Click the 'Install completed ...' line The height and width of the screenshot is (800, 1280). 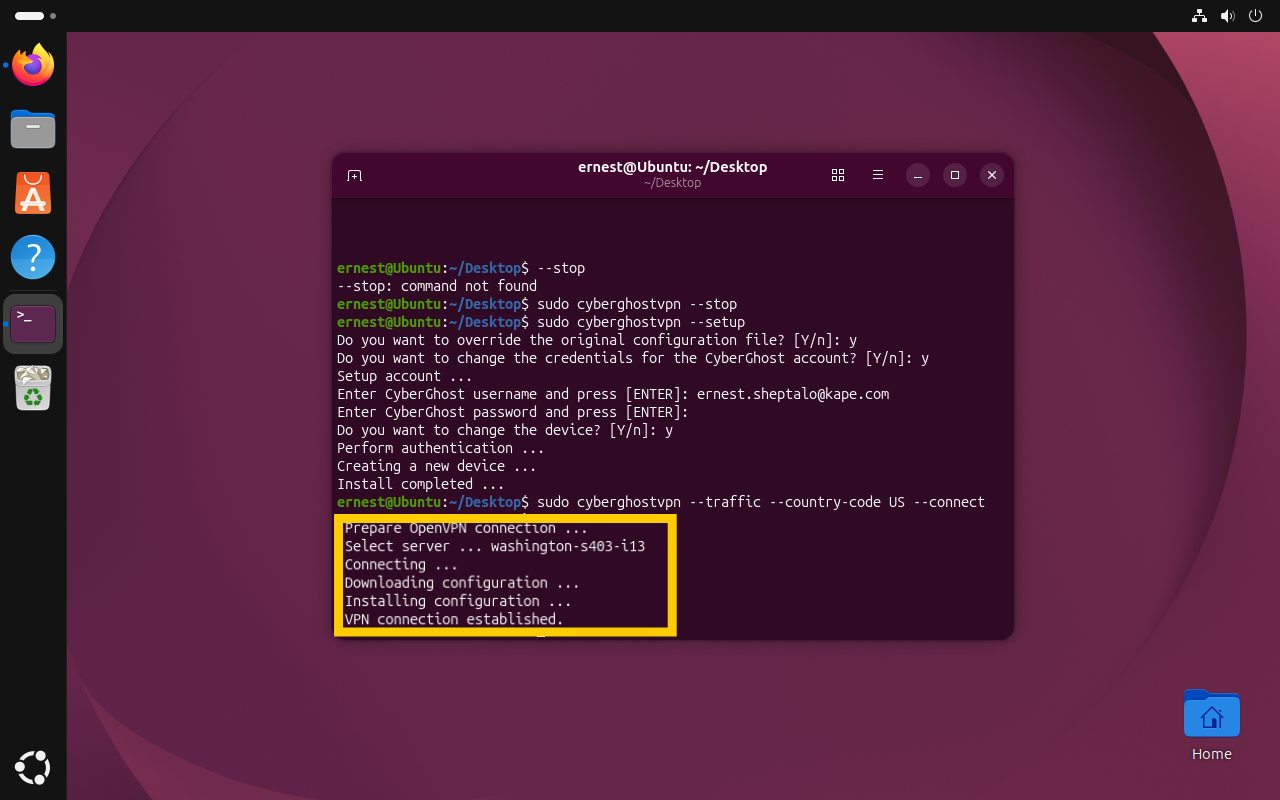click(421, 484)
